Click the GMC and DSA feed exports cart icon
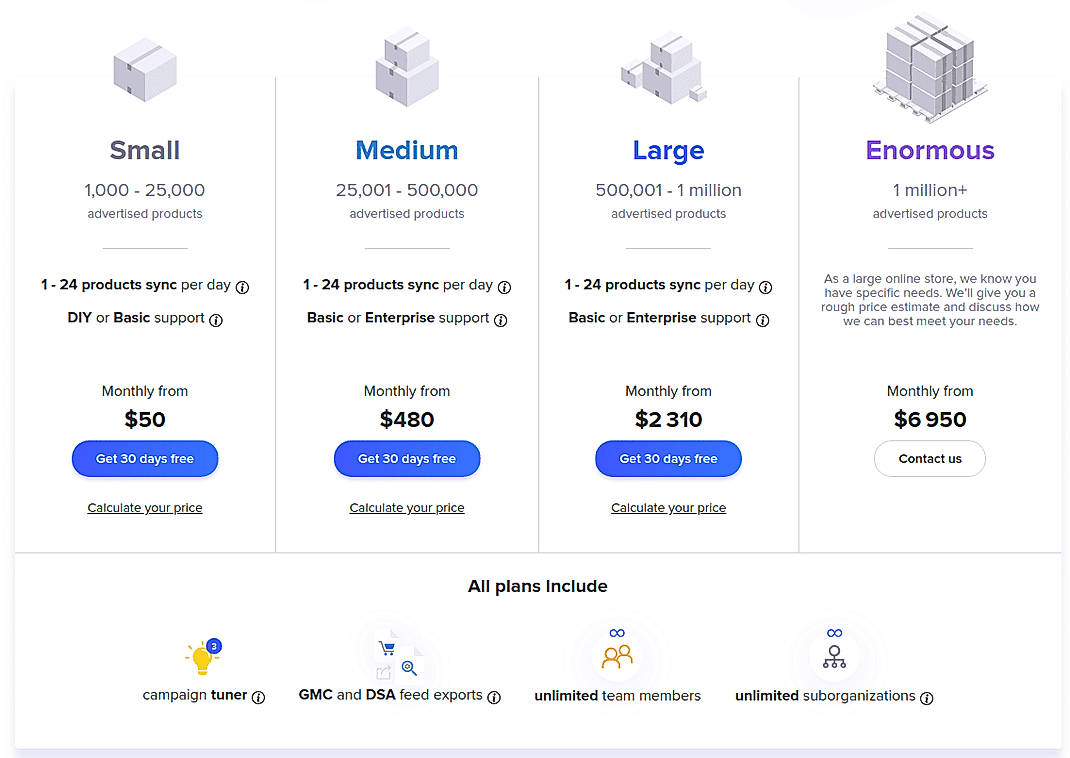This screenshot has width=1070, height=758. 390,650
